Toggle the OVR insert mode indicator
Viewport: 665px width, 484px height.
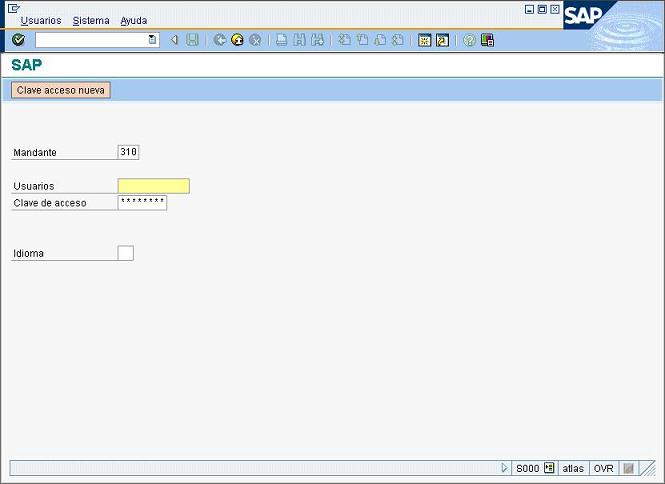(604, 468)
